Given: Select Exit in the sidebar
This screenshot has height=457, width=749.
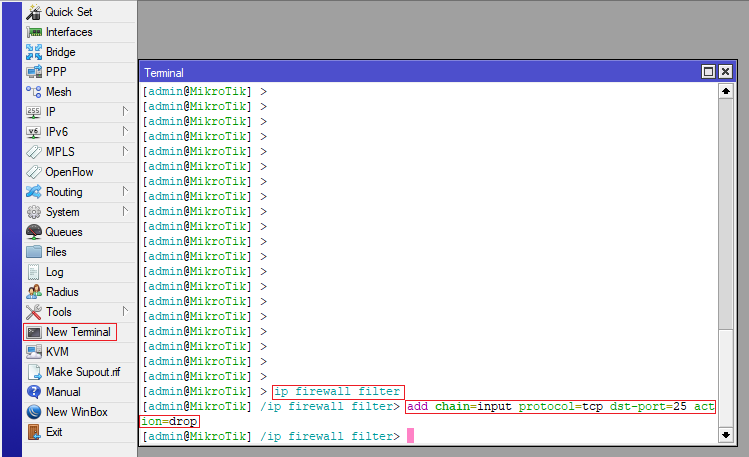Looking at the screenshot, I should pyautogui.click(x=54, y=432).
